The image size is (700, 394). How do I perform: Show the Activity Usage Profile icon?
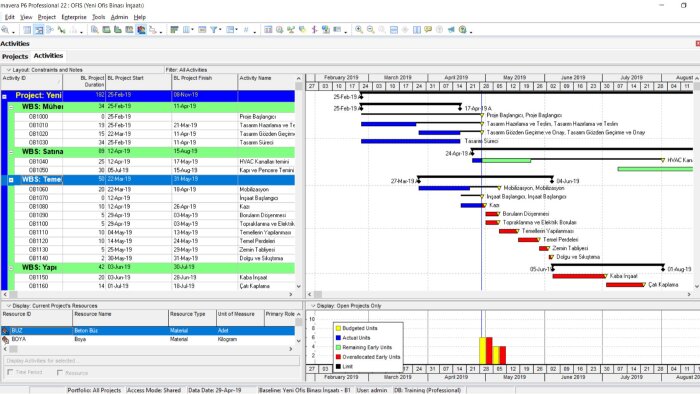pyautogui.click(x=118, y=30)
